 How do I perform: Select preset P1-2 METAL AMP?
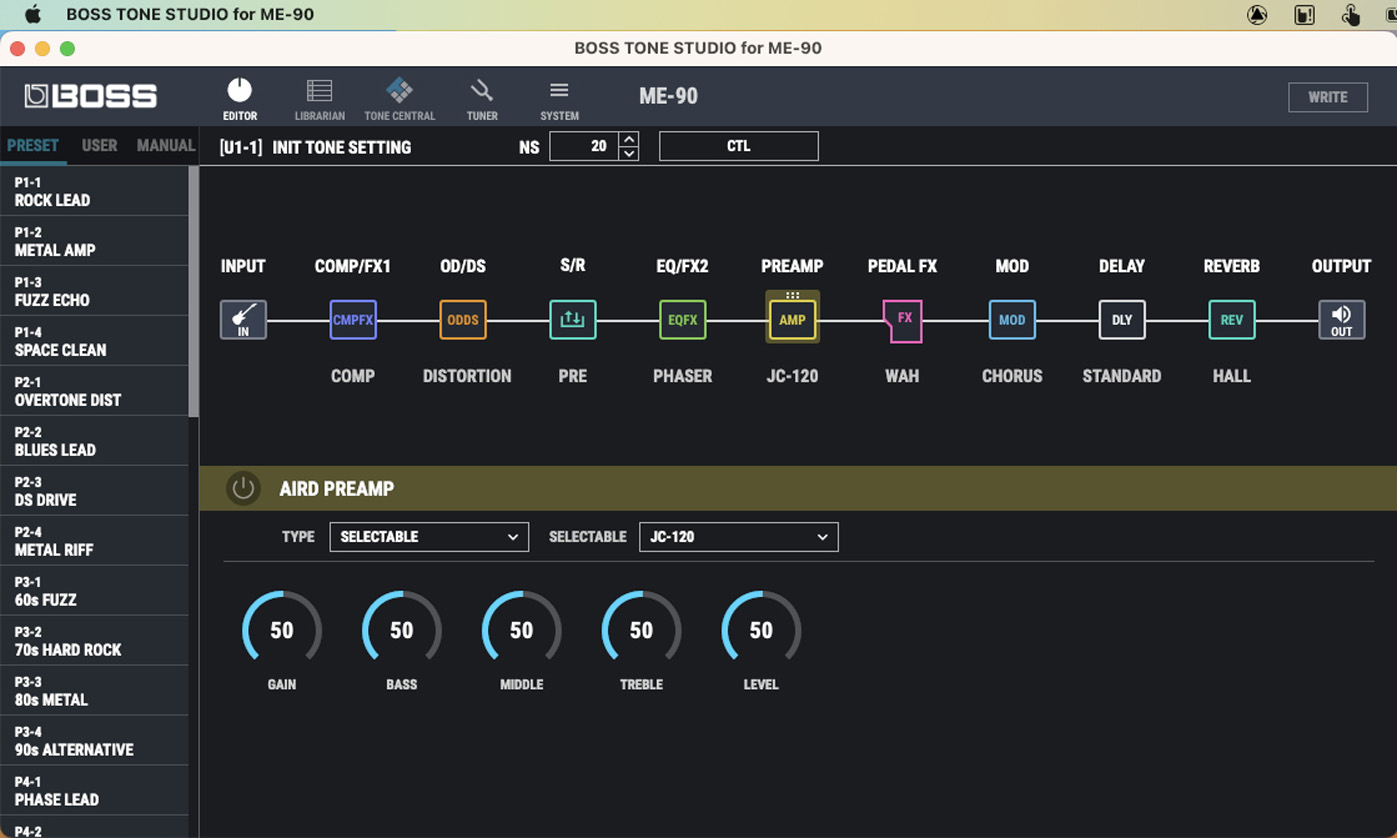[94, 241]
